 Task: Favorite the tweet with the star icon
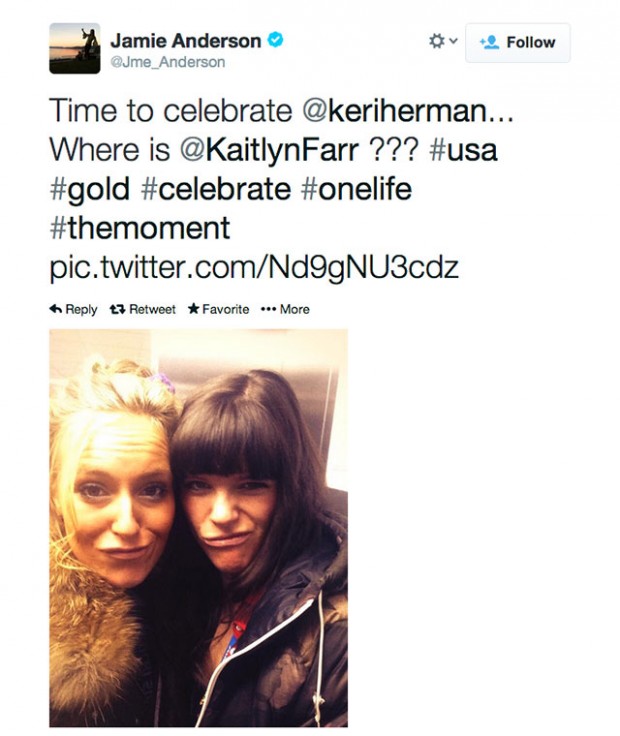(194, 309)
